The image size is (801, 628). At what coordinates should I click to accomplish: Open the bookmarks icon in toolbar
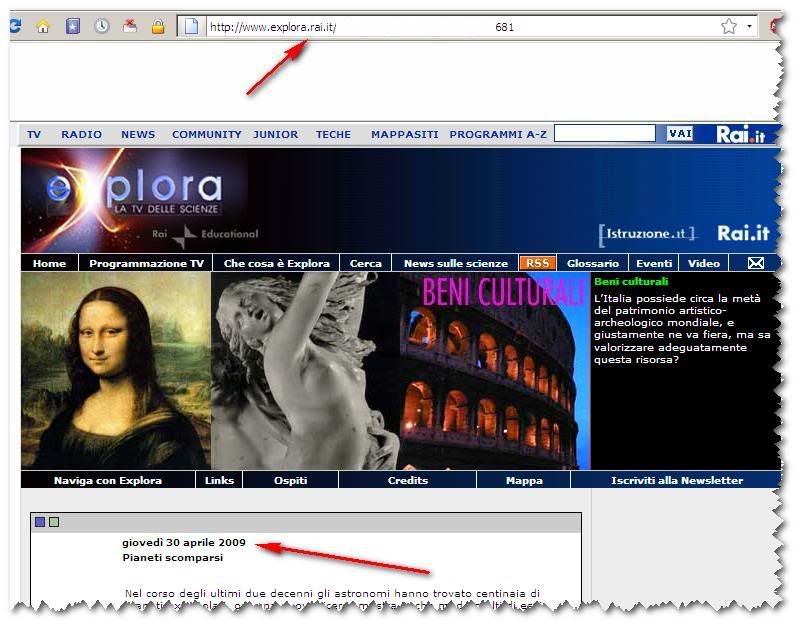click(72, 27)
